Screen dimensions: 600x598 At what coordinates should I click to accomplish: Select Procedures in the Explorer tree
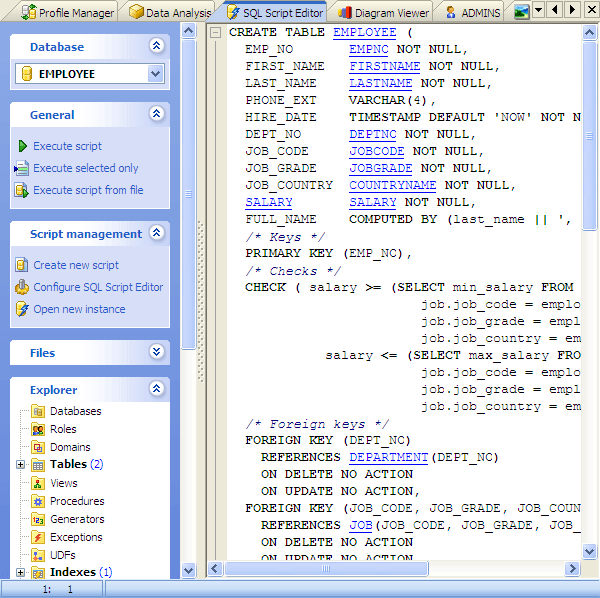click(x=77, y=501)
